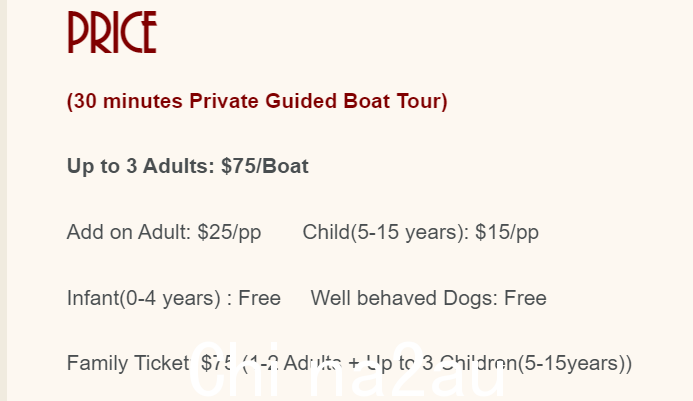This screenshot has width=693, height=401.
Task: Click the $25/pp price
Action: (229, 233)
